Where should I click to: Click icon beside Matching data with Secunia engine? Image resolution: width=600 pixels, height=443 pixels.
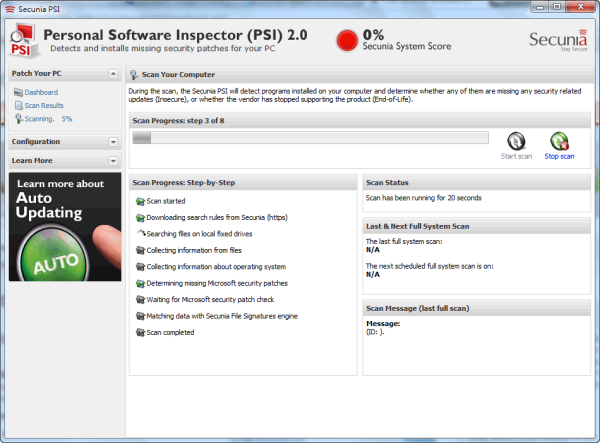click(x=140, y=316)
